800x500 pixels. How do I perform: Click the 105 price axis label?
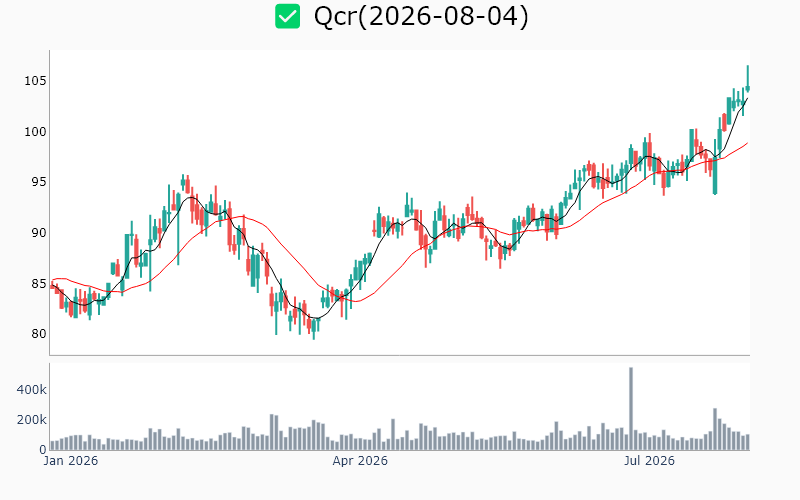pyautogui.click(x=35, y=81)
